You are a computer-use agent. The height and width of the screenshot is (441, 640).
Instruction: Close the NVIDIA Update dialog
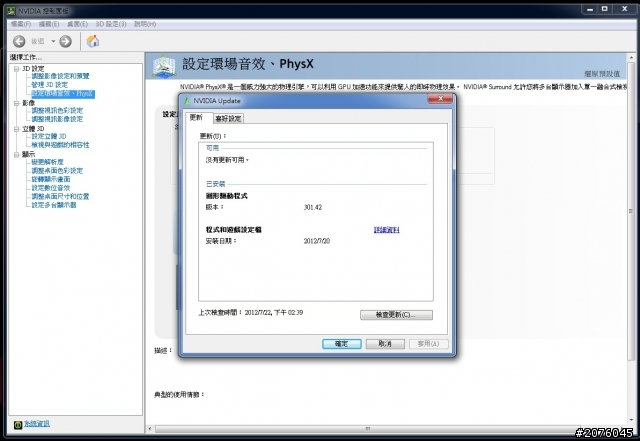[x=440, y=98]
